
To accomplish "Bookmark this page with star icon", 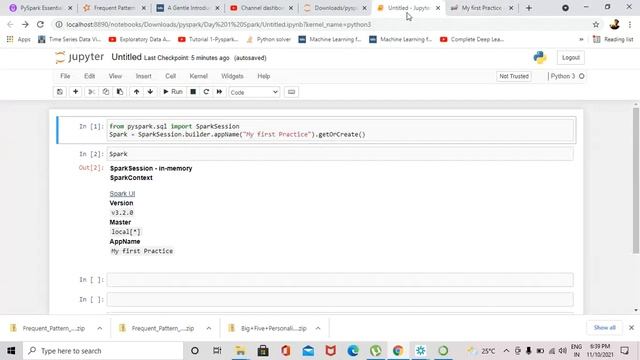I will [x=596, y=24].
